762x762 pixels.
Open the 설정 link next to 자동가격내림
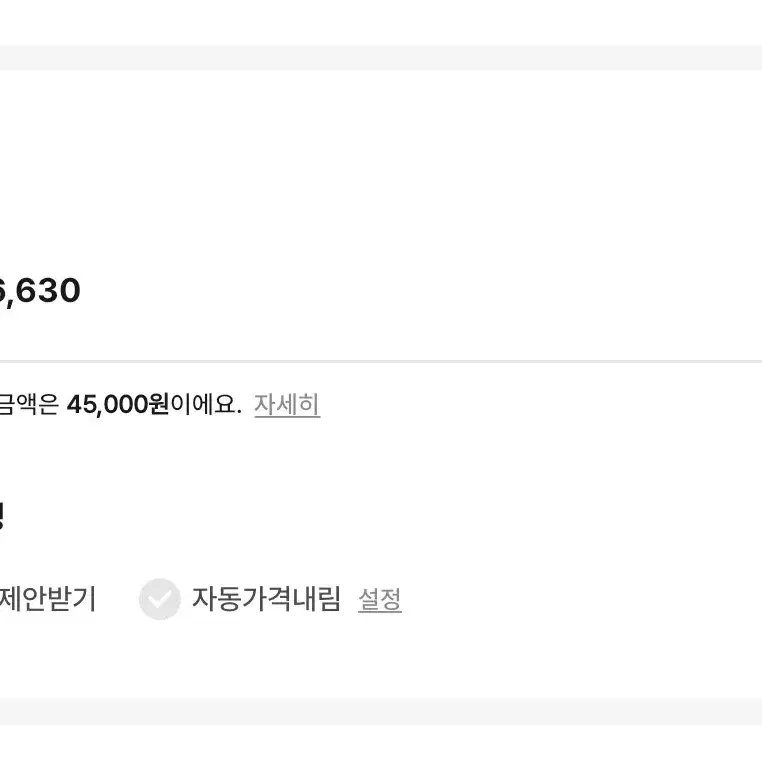(x=380, y=600)
